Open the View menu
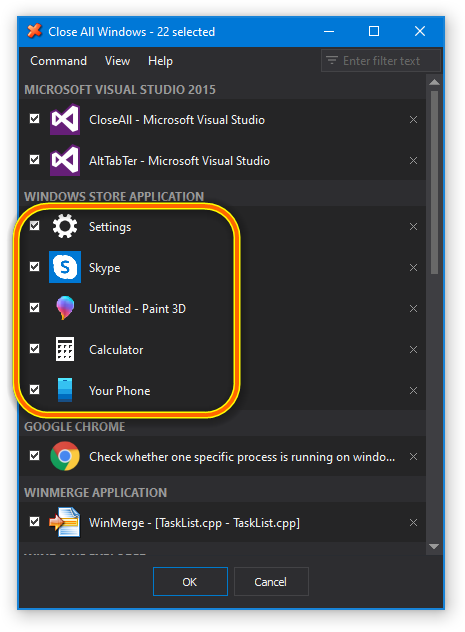The width and height of the screenshot is (465, 632). click(117, 61)
